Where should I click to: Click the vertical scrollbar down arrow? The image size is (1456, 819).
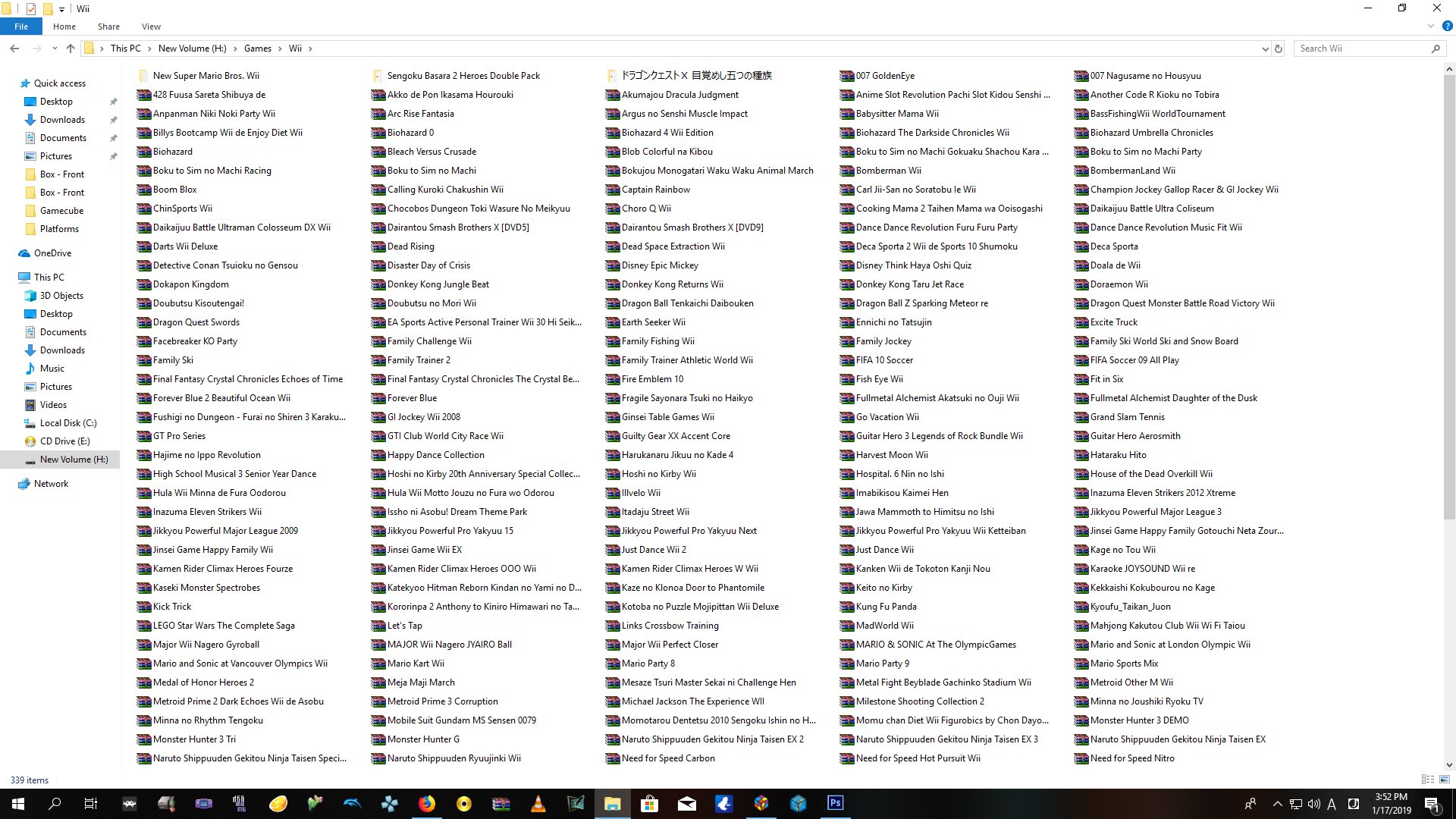click(x=1449, y=765)
